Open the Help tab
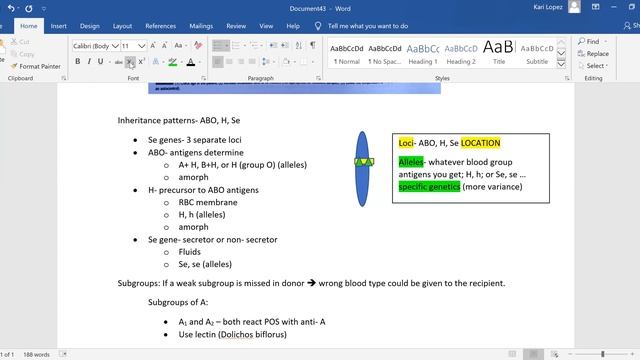 [x=293, y=26]
